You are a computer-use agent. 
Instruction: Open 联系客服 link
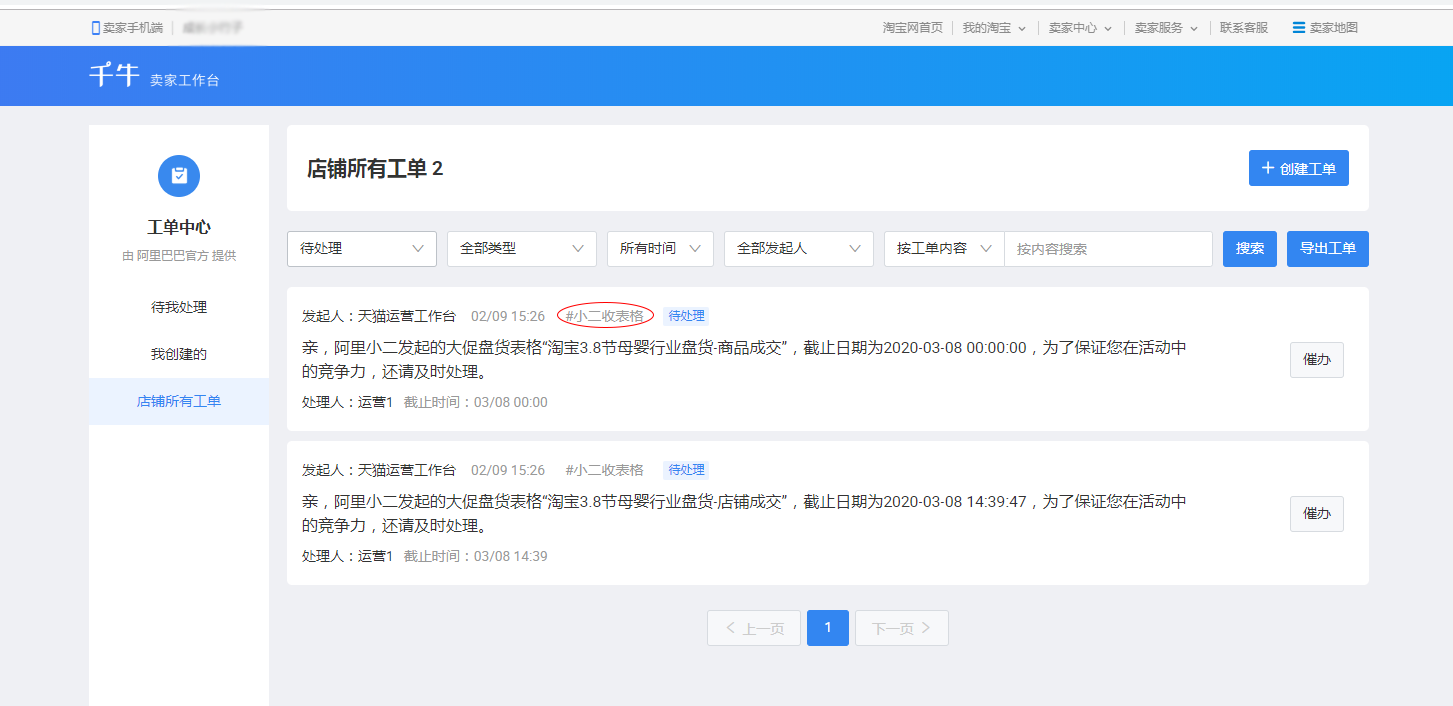(1244, 28)
